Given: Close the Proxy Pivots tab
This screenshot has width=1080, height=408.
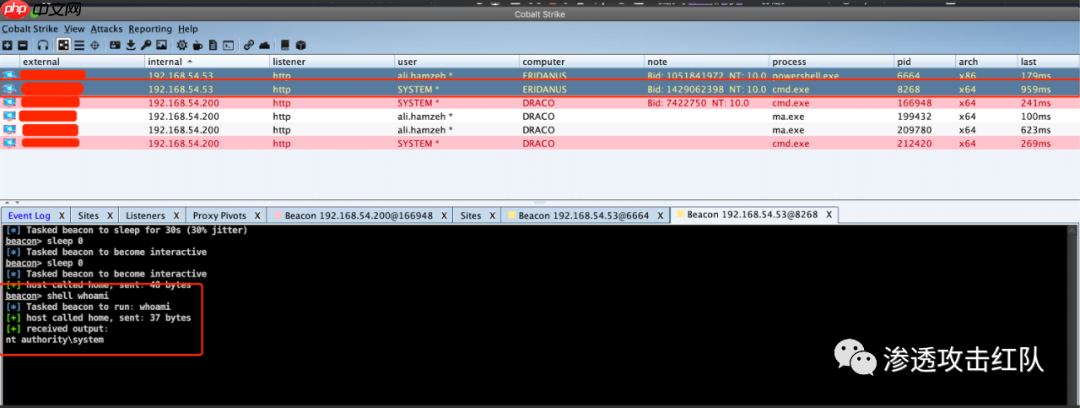Looking at the screenshot, I should 257,216.
